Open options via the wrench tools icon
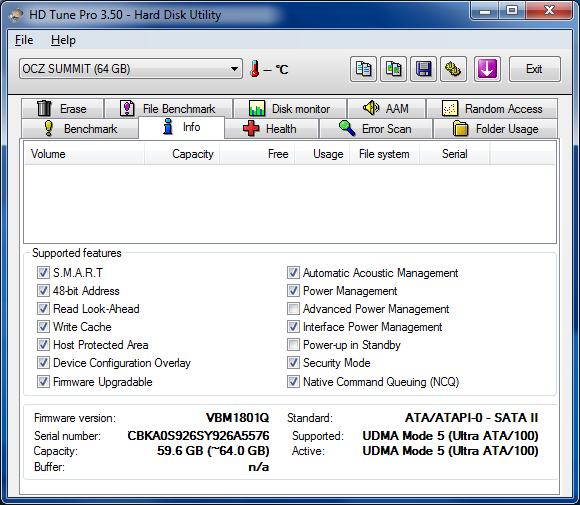The width and height of the screenshot is (580, 505). click(453, 69)
